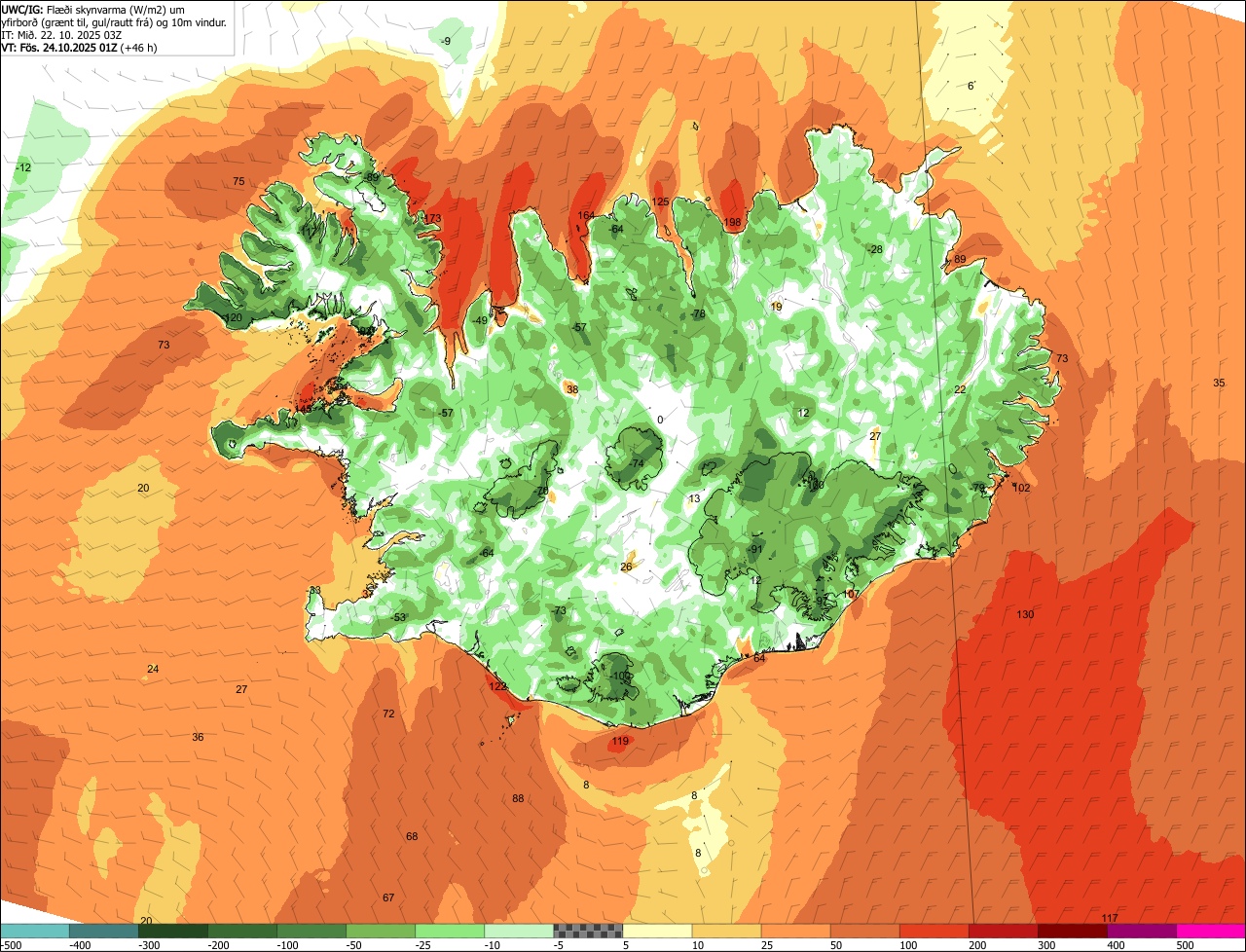Click the 6 value in the top right
The width and height of the screenshot is (1246, 952).
click(971, 86)
